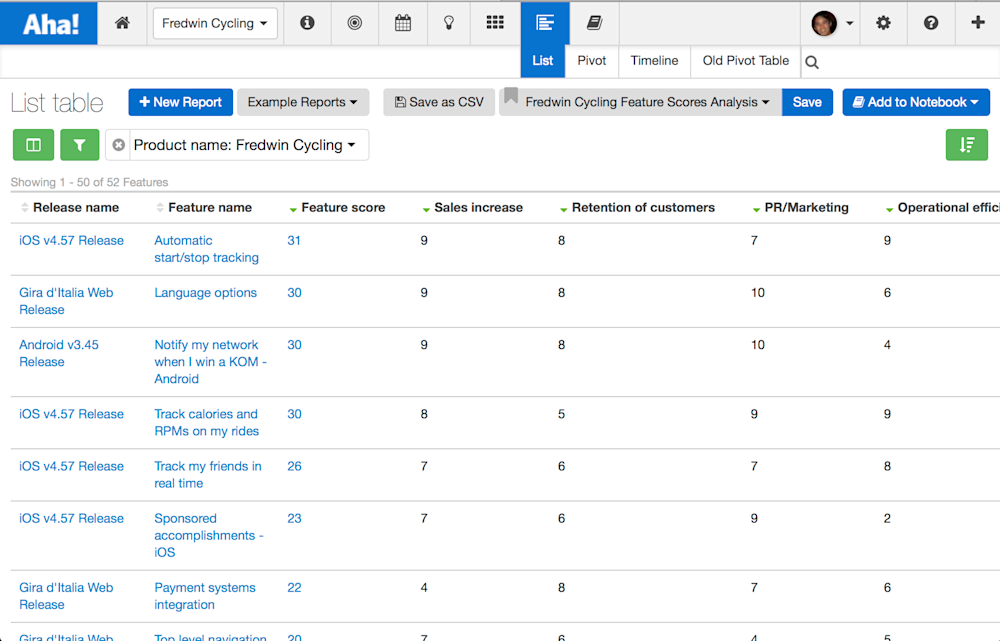Open the Releases calendar icon

point(402,22)
